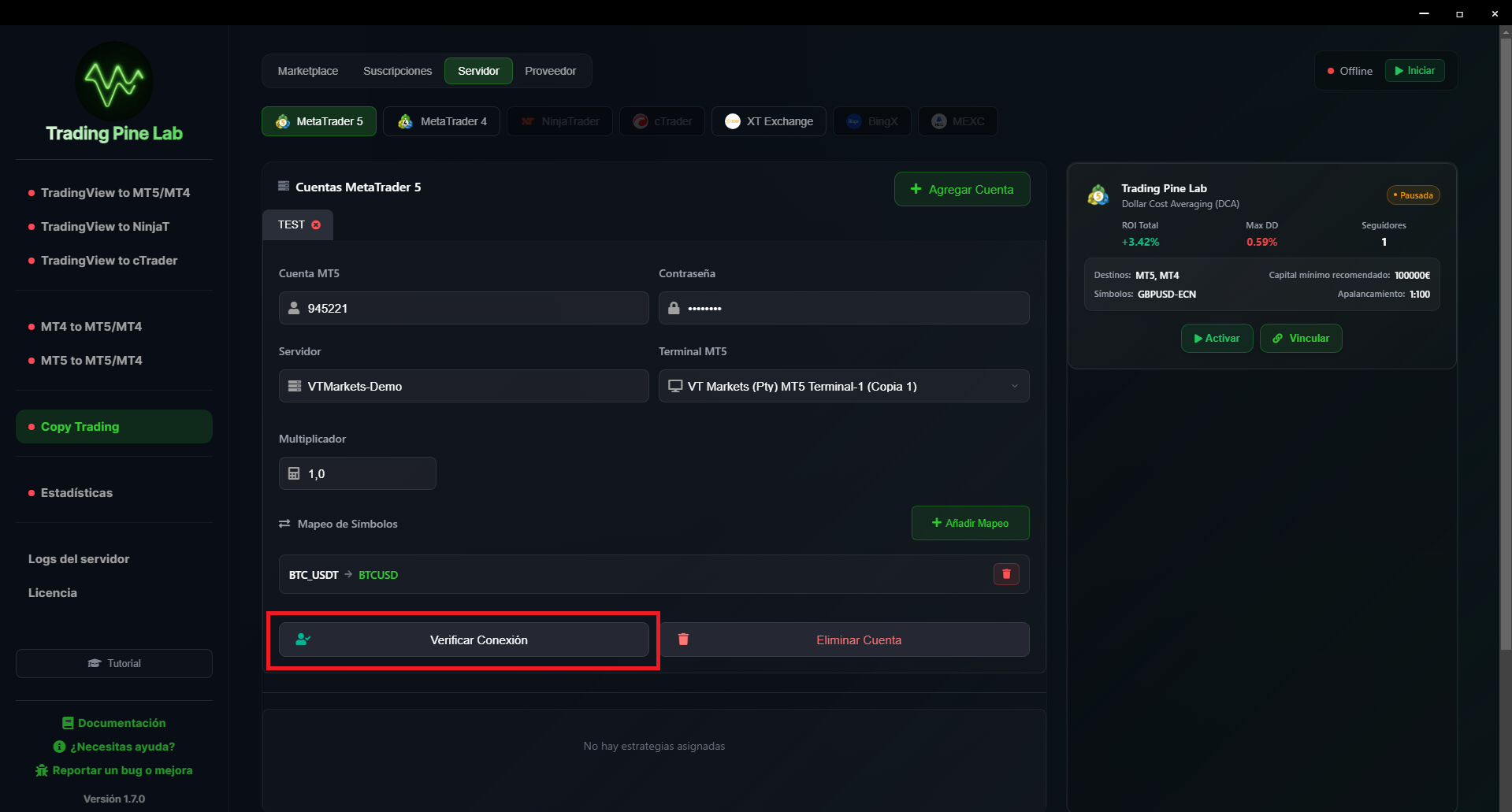Add an account with Agregar Cuenta
This screenshot has width=1512, height=812.
coord(961,190)
